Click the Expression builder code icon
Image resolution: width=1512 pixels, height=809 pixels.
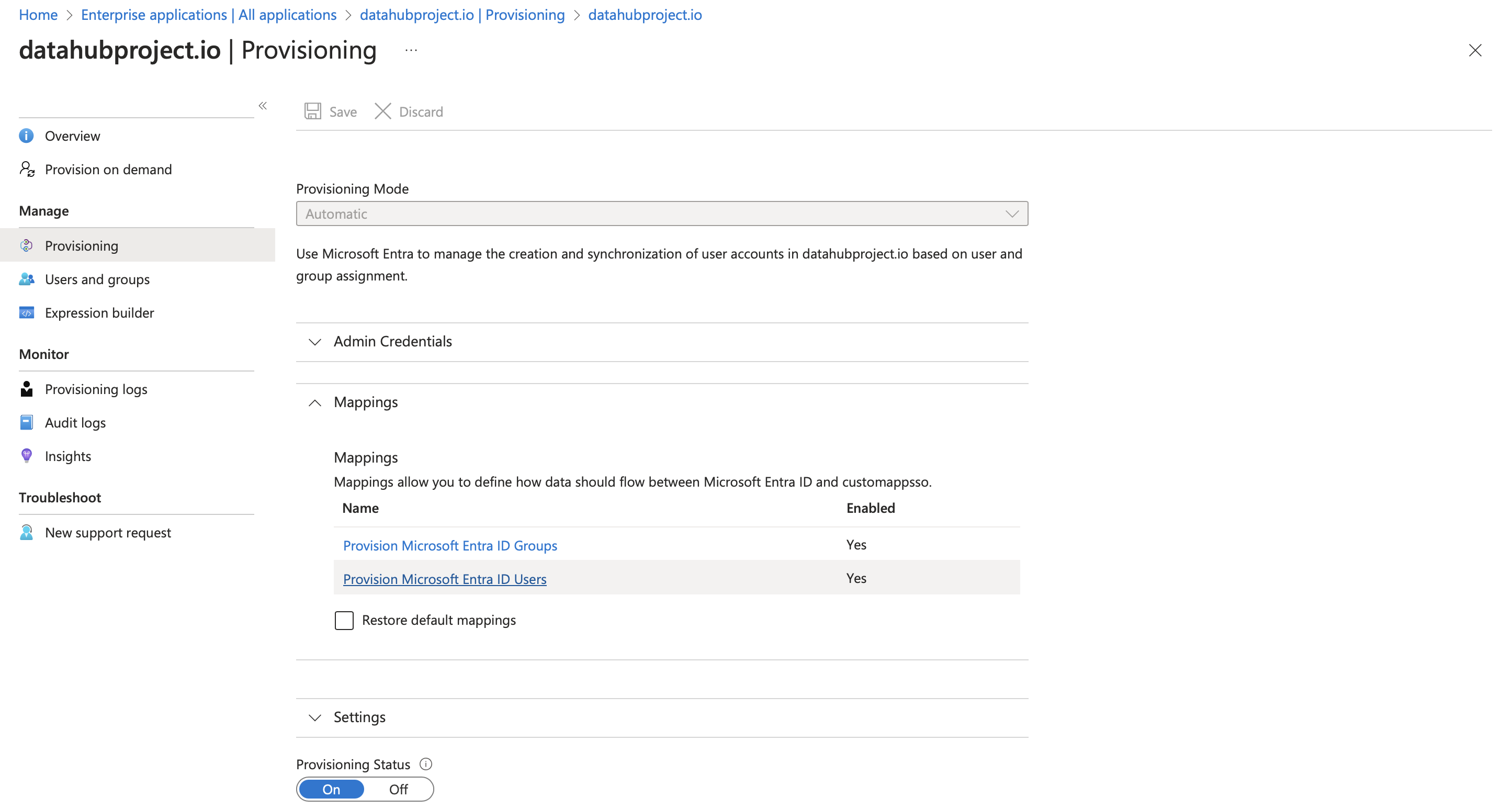click(26, 312)
